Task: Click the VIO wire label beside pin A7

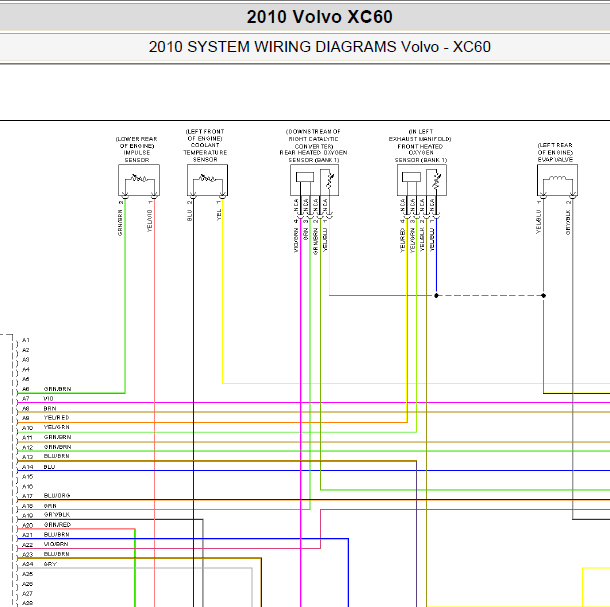Action: (48, 398)
